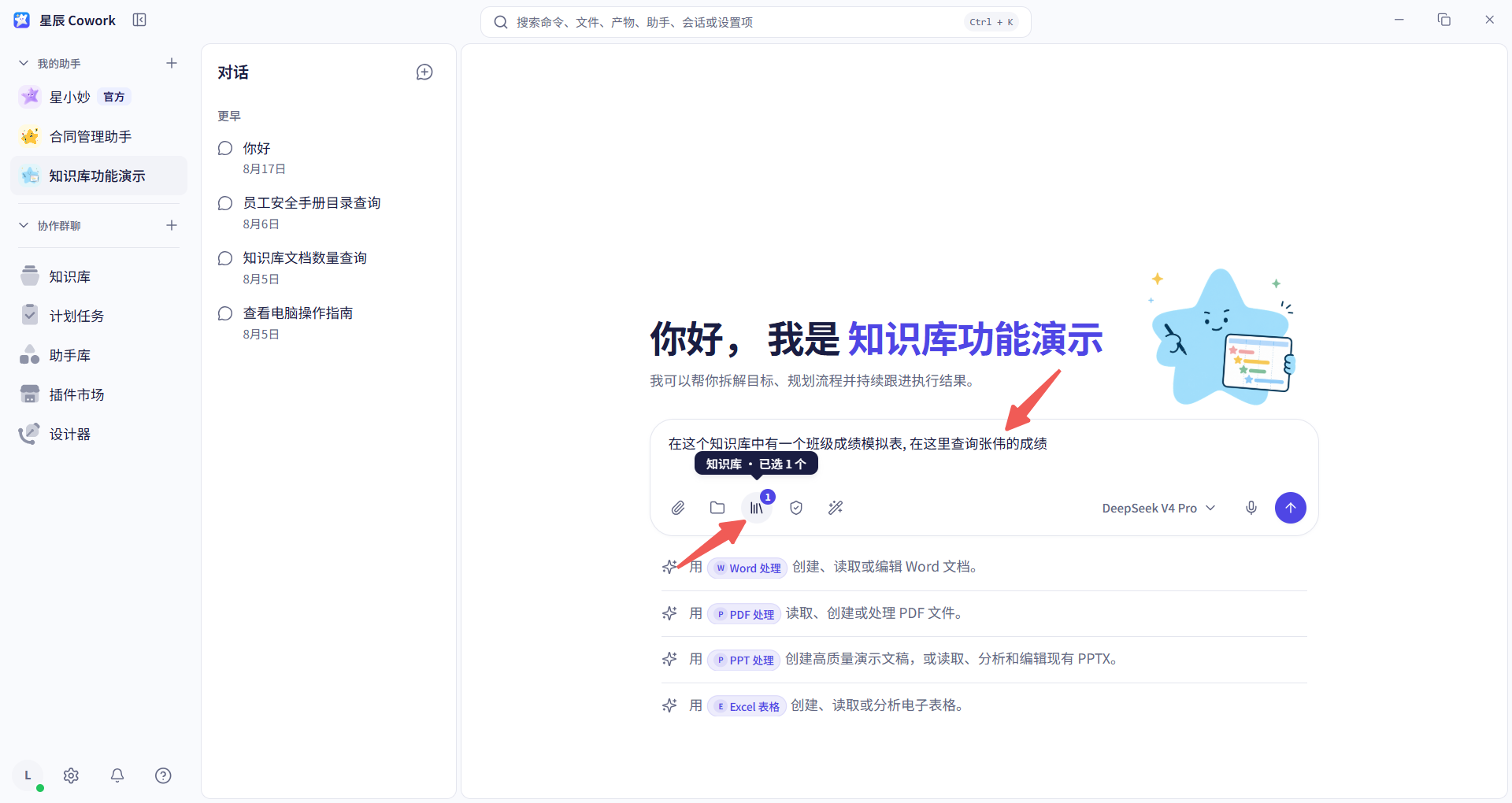Add a new assistant with plus icon

click(172, 63)
